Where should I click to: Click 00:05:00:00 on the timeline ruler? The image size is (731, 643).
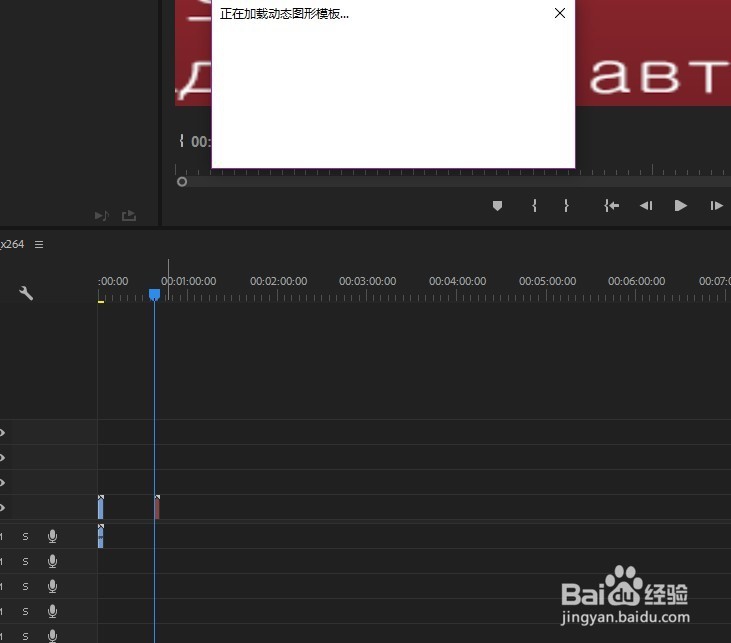[547, 281]
